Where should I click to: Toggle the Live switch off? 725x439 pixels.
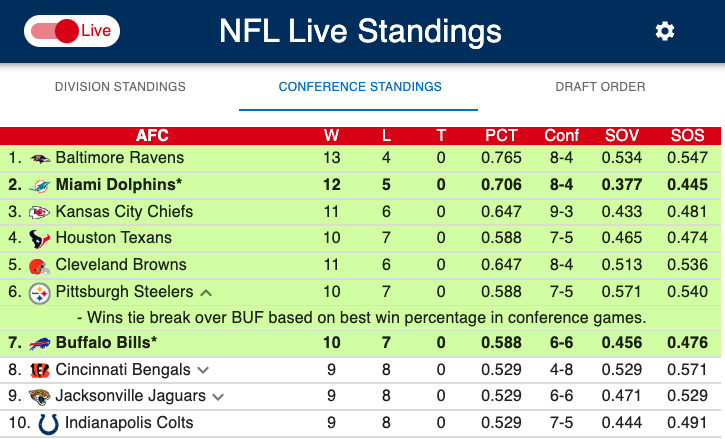tap(70, 31)
